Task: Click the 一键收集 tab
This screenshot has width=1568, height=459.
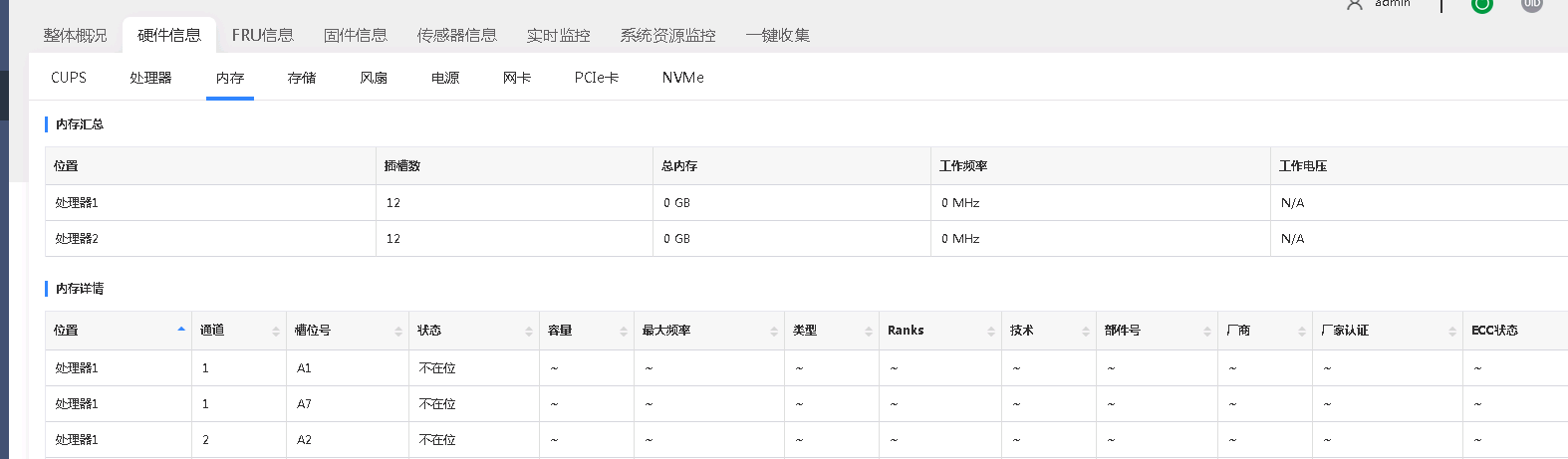Action: click(x=777, y=35)
